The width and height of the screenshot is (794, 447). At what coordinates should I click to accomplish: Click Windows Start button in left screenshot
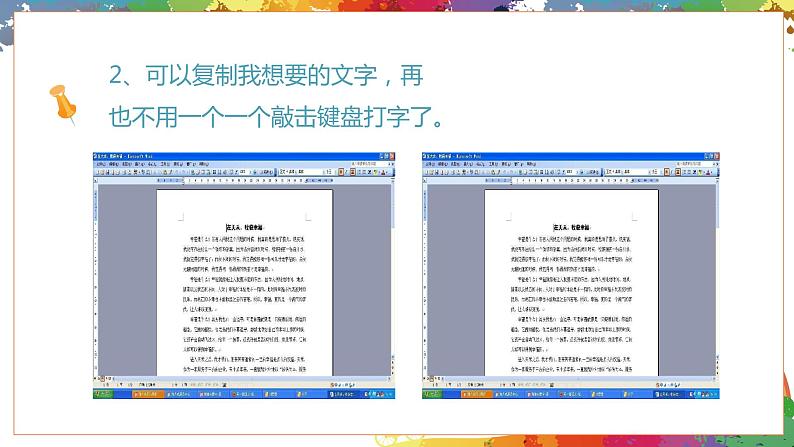coord(103,394)
